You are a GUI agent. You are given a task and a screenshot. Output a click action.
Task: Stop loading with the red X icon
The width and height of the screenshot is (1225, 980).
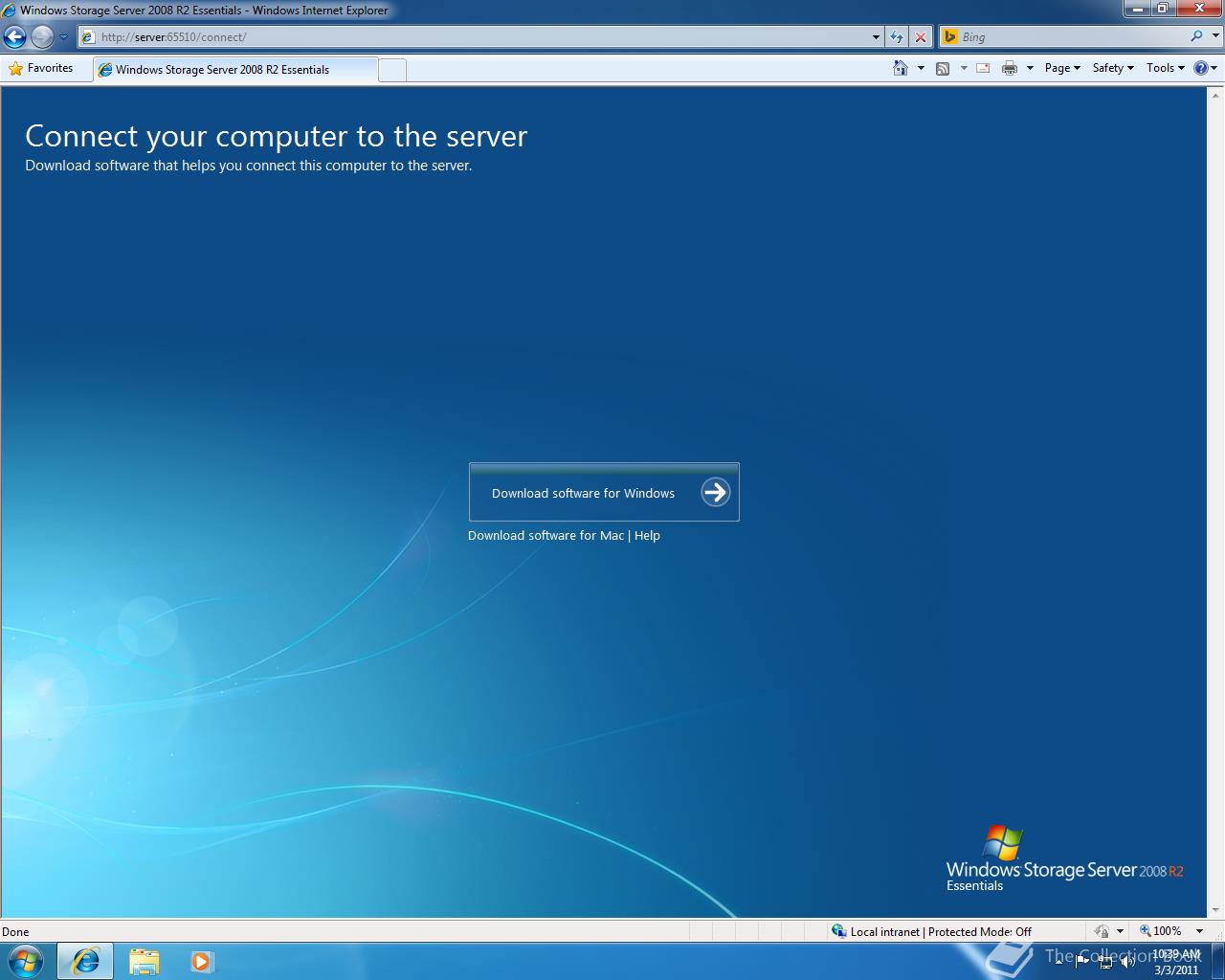point(921,37)
